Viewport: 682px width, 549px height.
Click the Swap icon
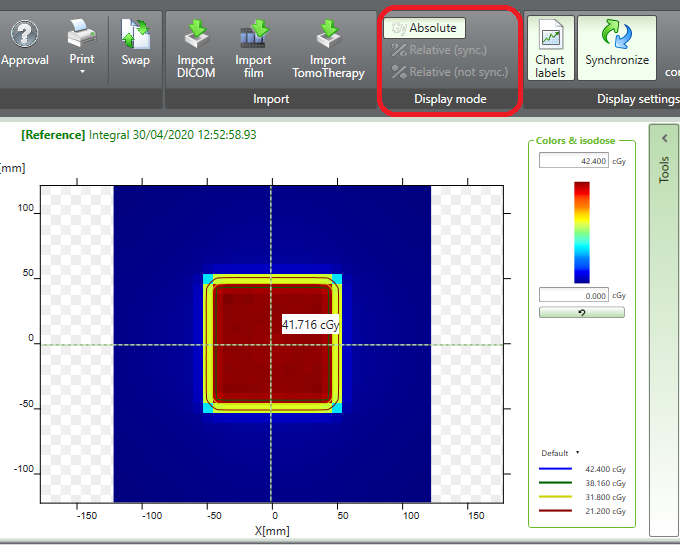point(136,33)
